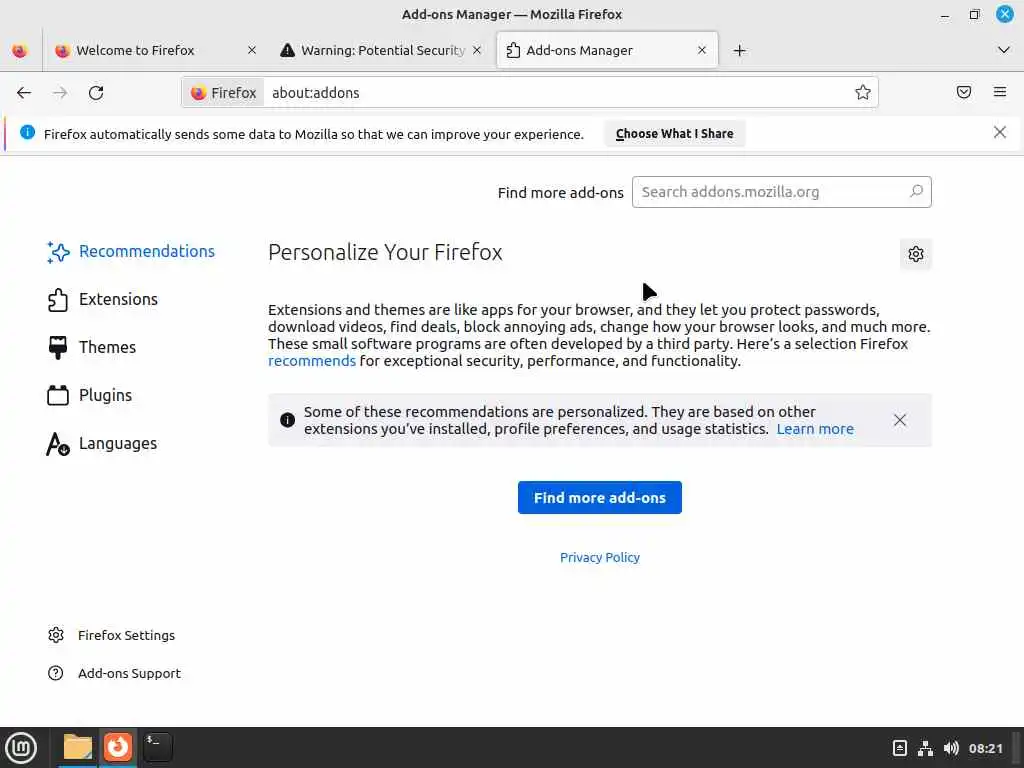Focus the Search addons.mozilla.org field
Image resolution: width=1024 pixels, height=768 pixels.
(782, 192)
